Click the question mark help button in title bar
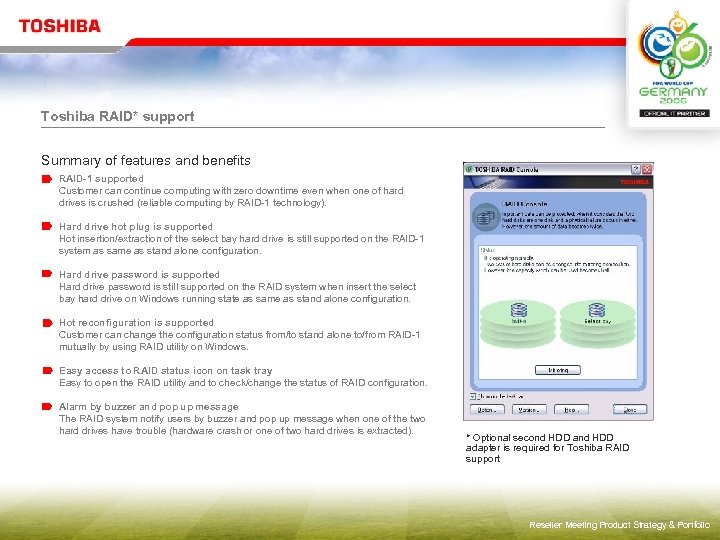This screenshot has width=720, height=540. point(636,169)
